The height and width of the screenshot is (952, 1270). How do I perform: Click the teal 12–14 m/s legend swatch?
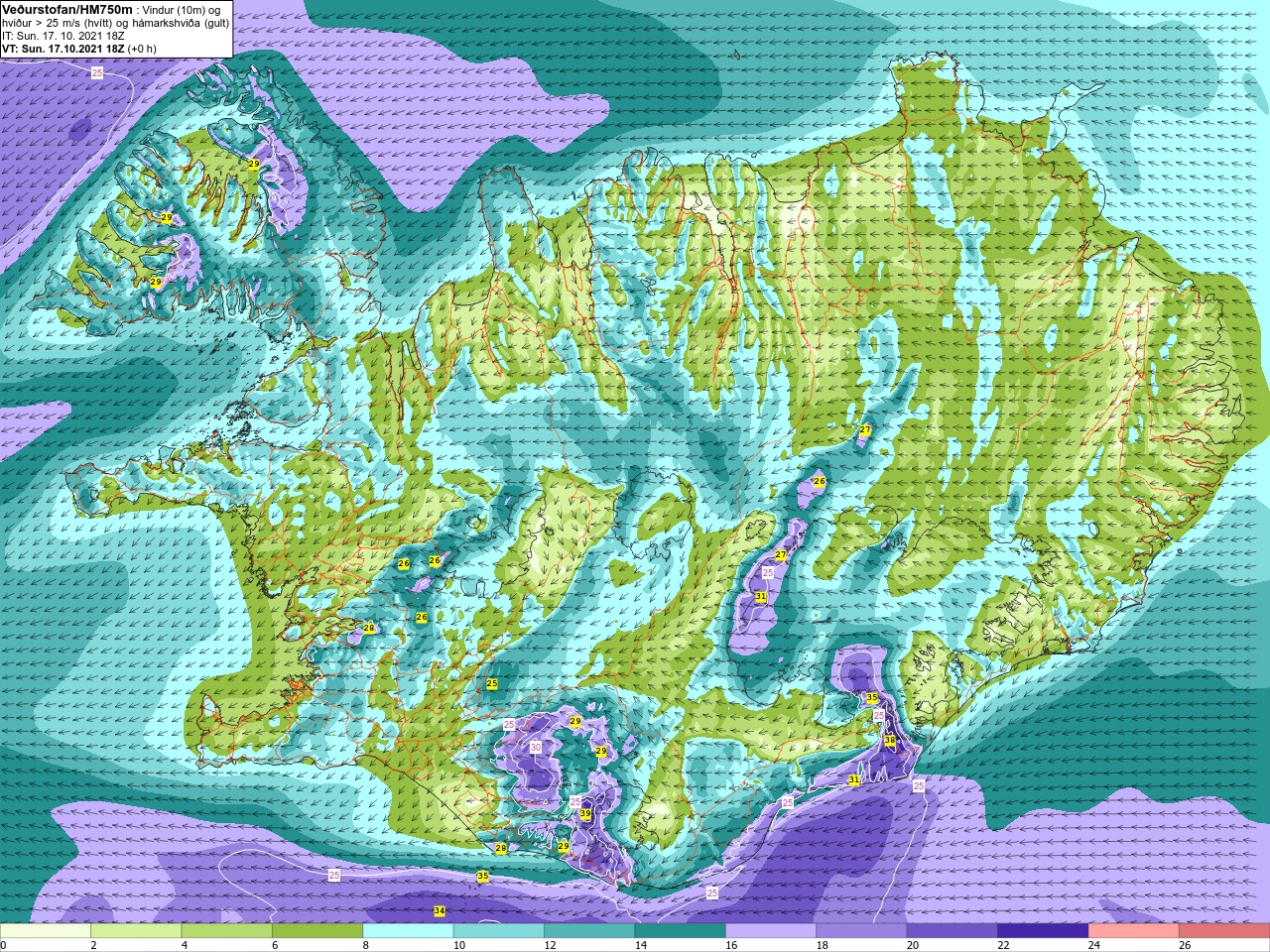pyautogui.click(x=589, y=931)
